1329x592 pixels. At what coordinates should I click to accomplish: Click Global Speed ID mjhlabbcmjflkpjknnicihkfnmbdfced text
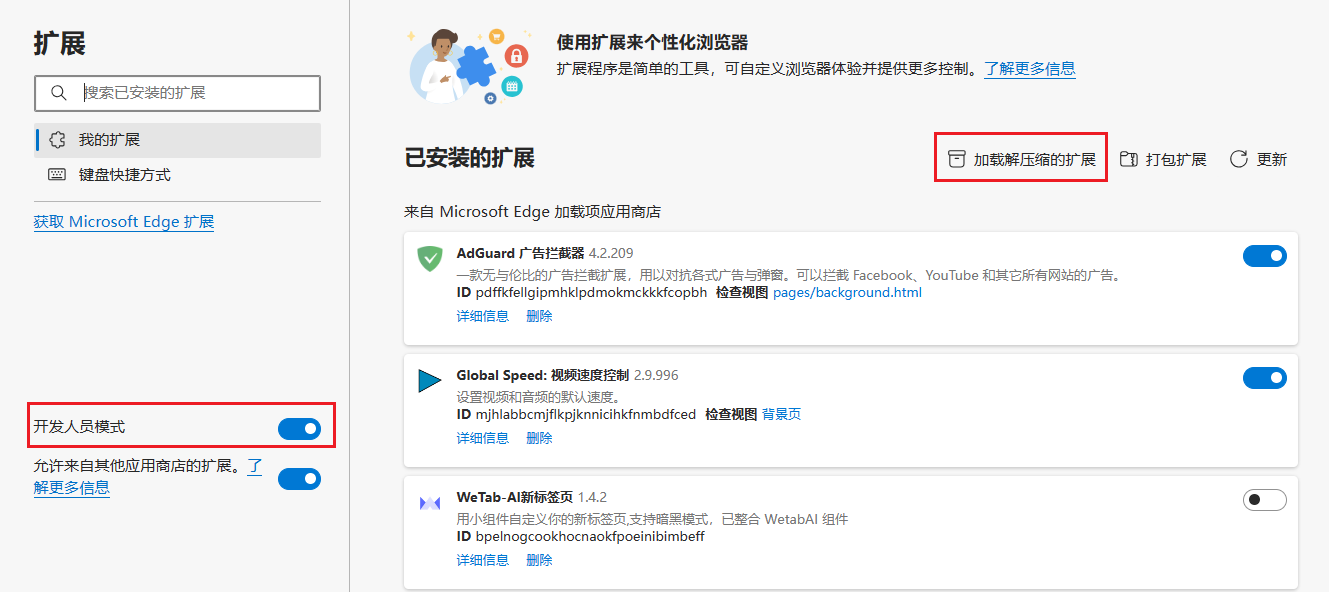click(576, 414)
